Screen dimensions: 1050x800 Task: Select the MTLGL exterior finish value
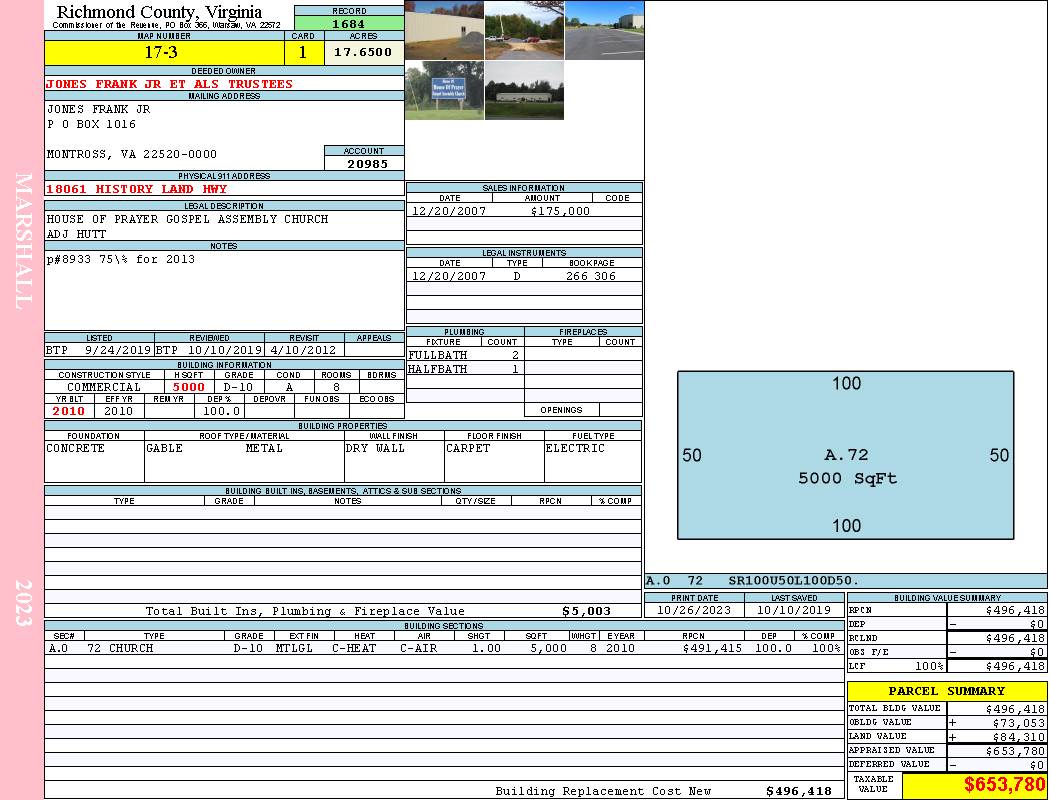[294, 648]
